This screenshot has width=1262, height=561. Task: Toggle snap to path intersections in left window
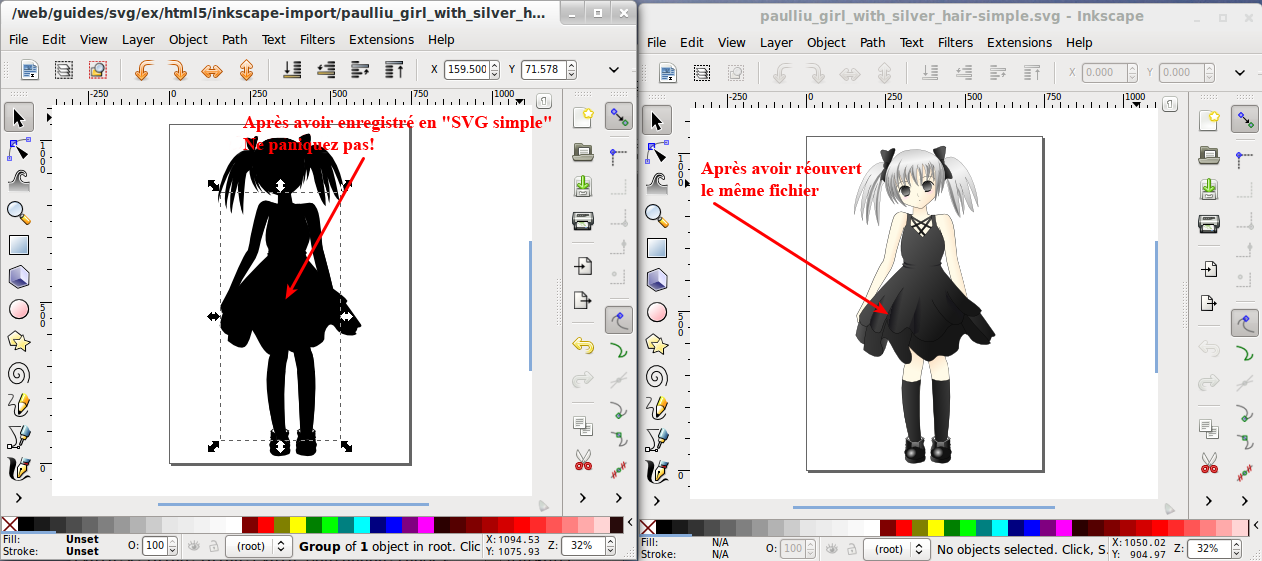point(619,381)
